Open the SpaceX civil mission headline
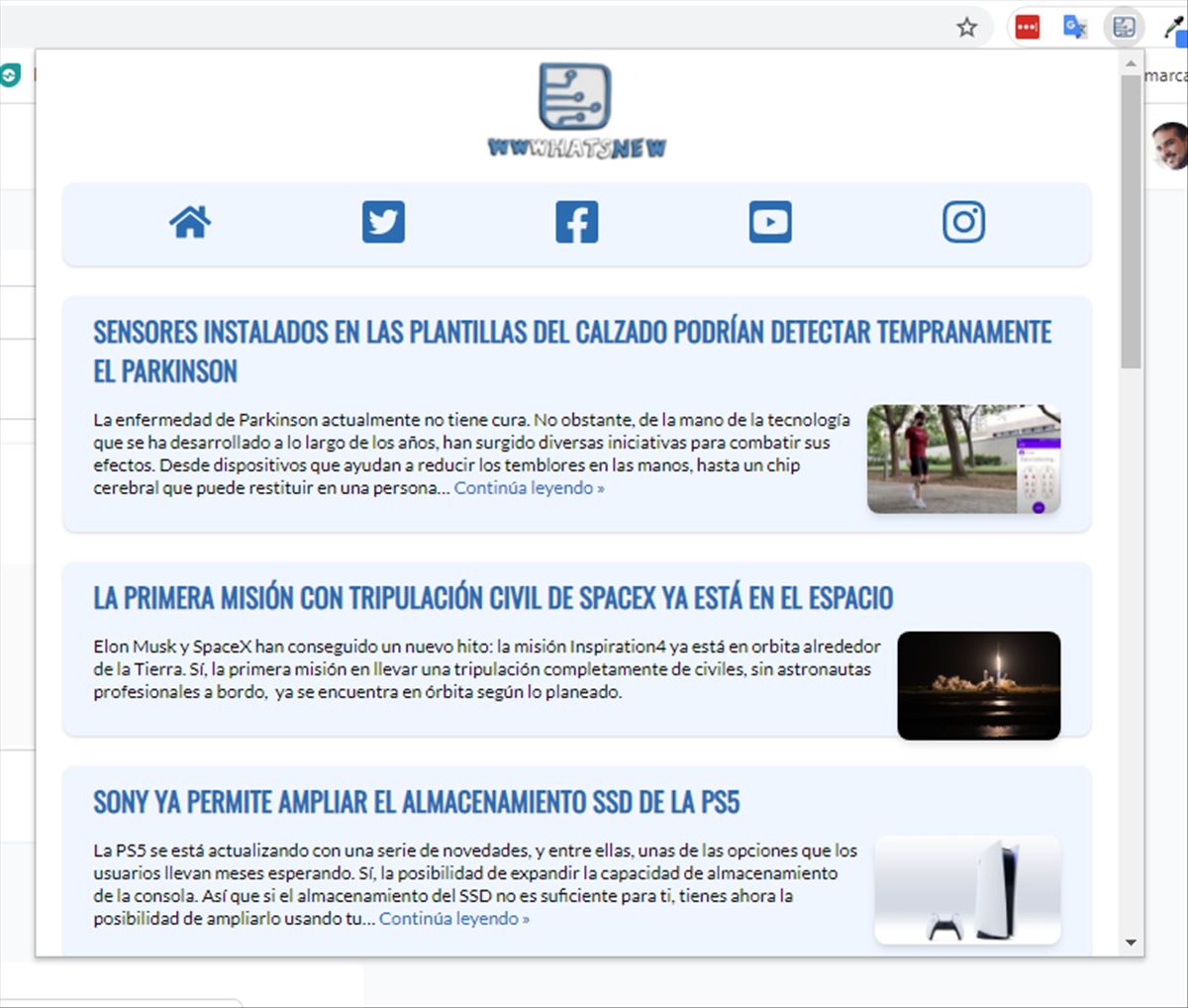The width and height of the screenshot is (1188, 1008). (x=493, y=598)
